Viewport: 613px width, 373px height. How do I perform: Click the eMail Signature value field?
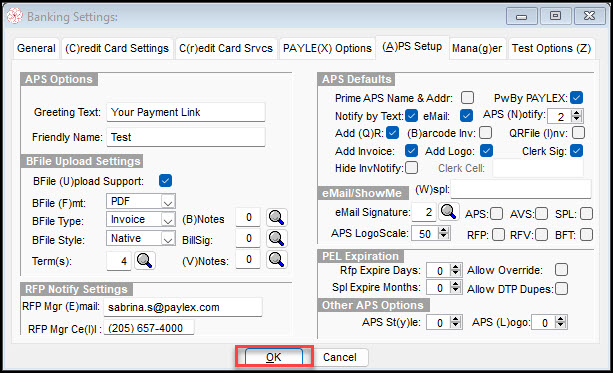424,212
